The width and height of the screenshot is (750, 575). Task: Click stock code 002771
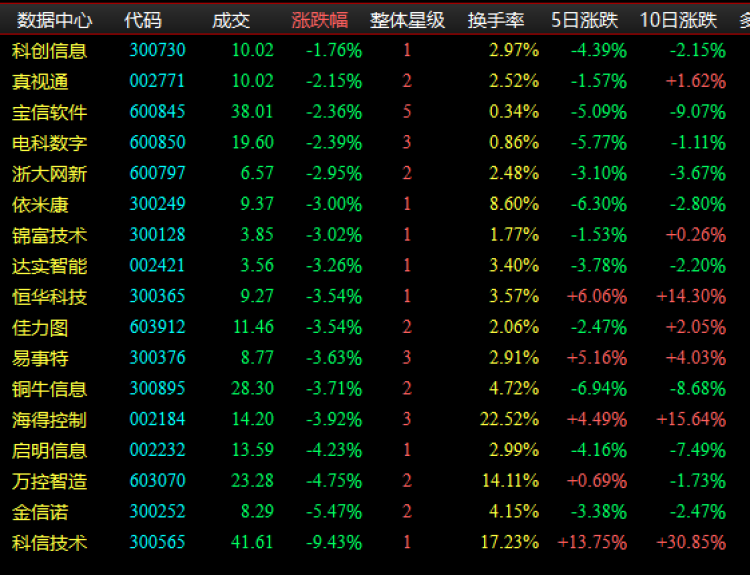pyautogui.click(x=157, y=80)
